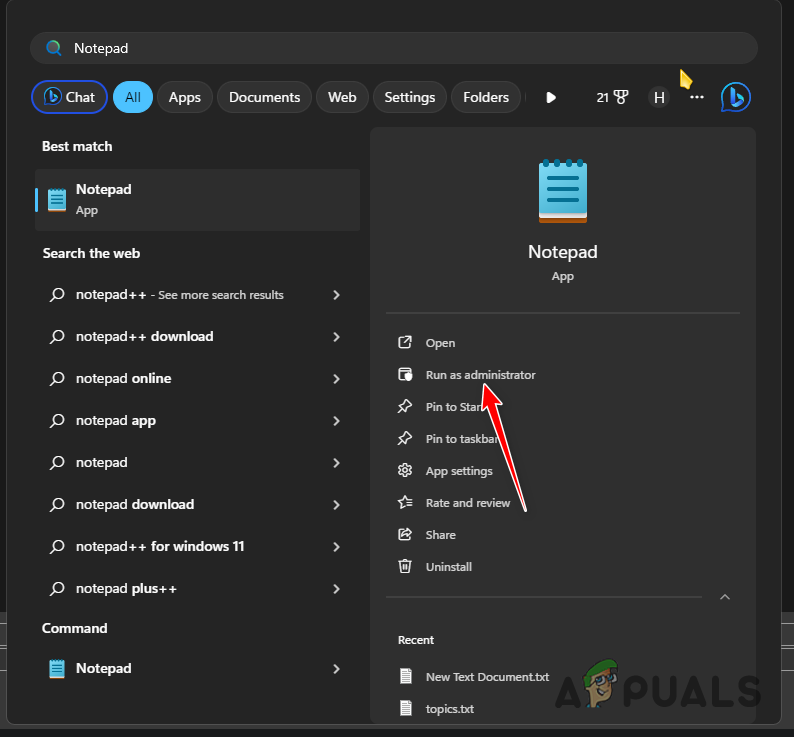Click the Pin to taskbar pin icon
Image resolution: width=794 pixels, height=737 pixels.
(405, 438)
